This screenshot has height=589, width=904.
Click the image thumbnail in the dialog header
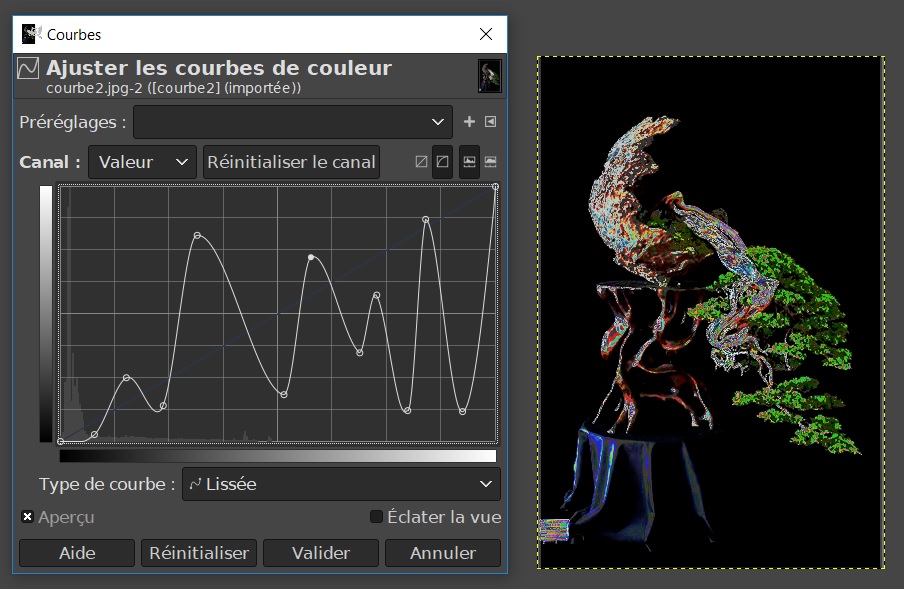489,75
